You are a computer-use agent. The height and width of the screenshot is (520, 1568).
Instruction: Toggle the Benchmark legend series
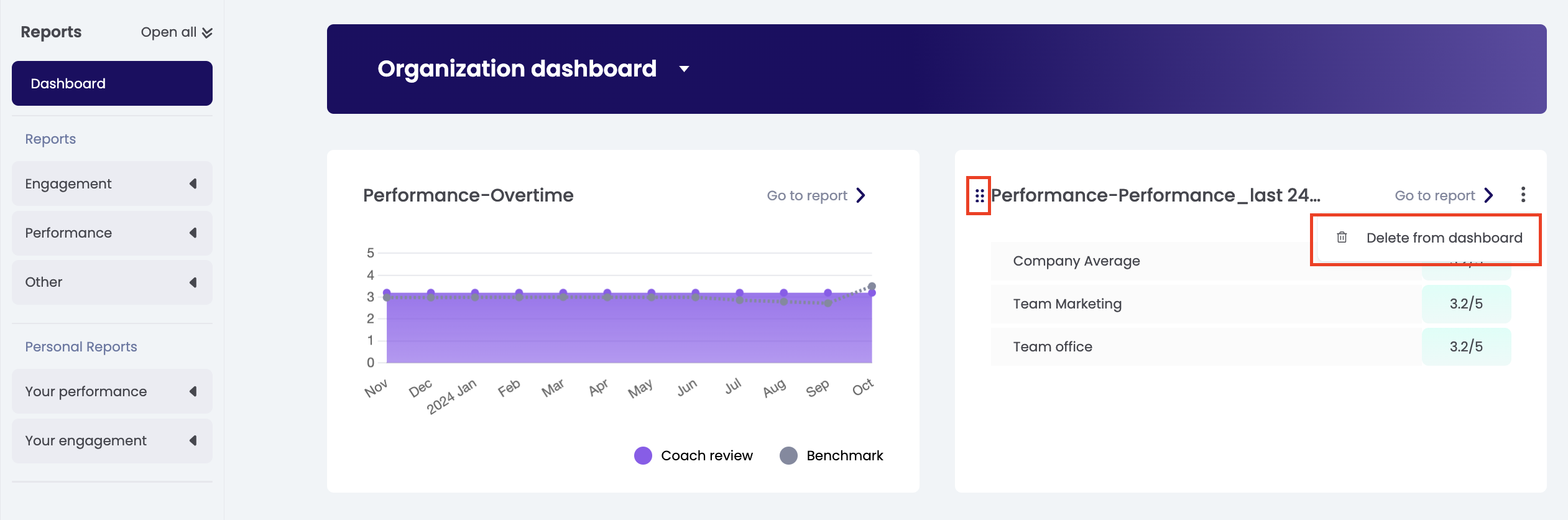tap(788, 455)
